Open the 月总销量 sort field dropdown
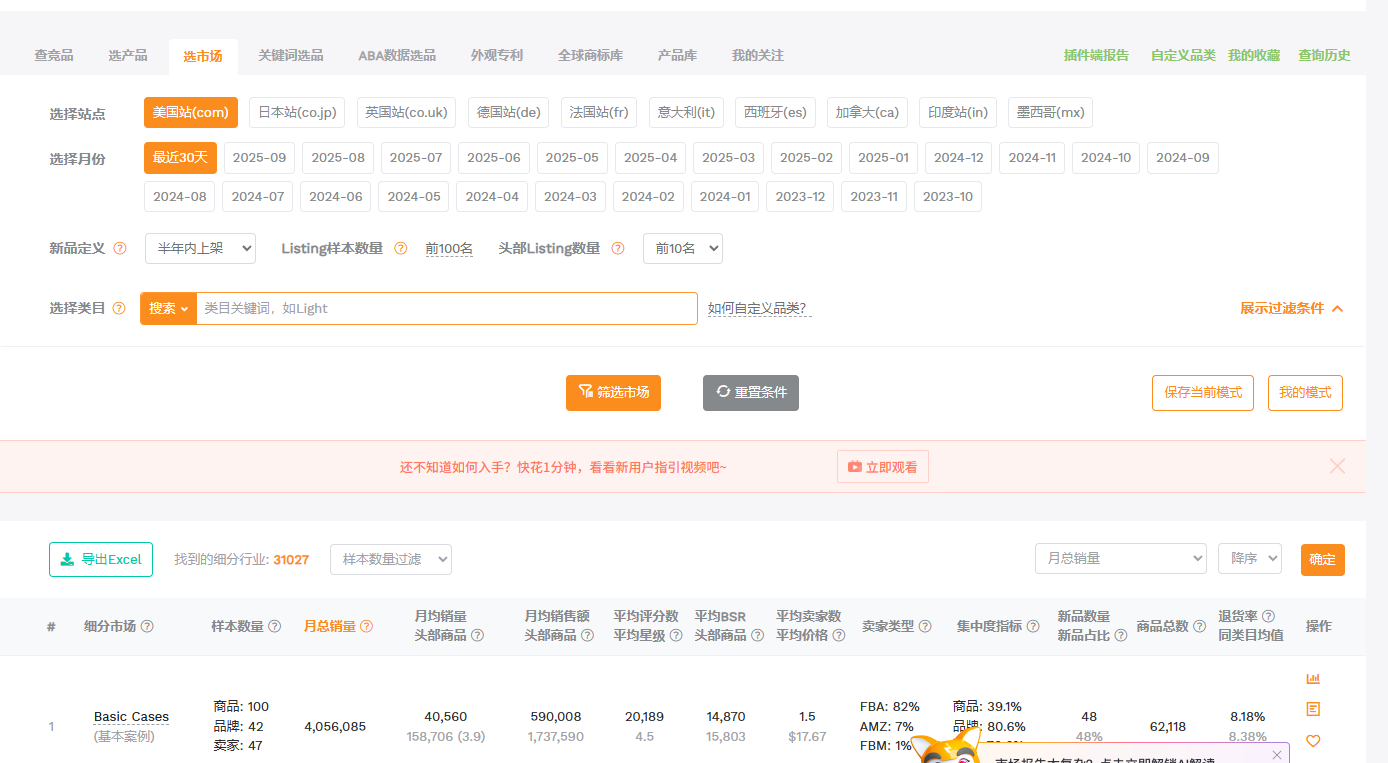The image size is (1388, 763). (1120, 559)
